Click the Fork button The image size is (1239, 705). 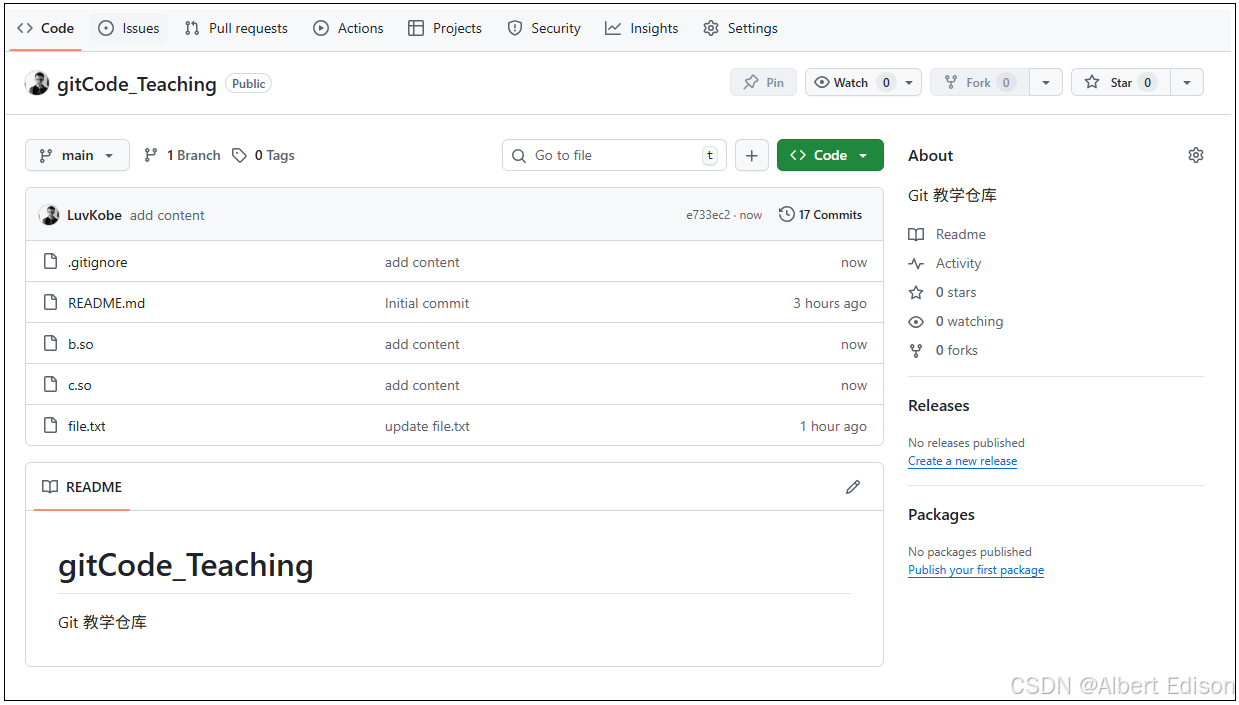[x=978, y=82]
